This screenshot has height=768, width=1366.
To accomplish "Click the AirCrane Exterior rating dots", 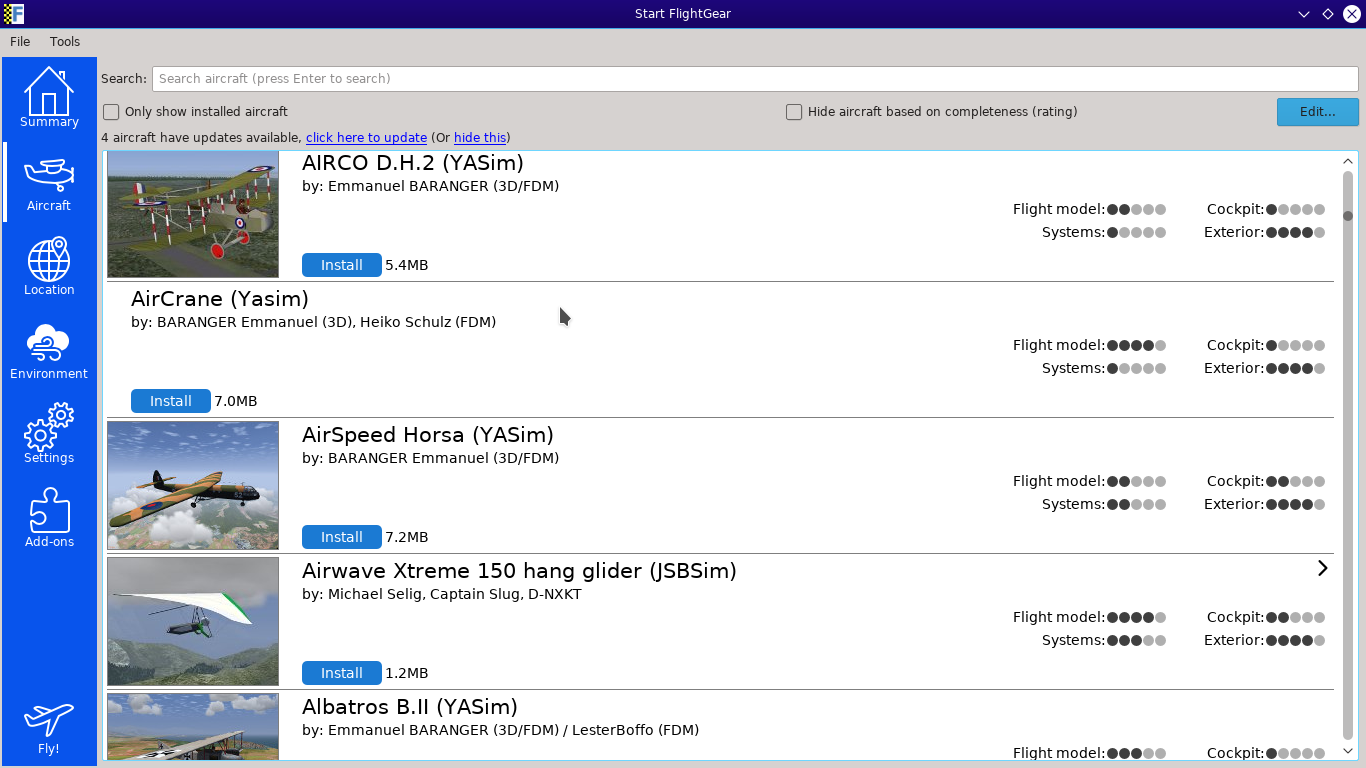I will click(1295, 368).
